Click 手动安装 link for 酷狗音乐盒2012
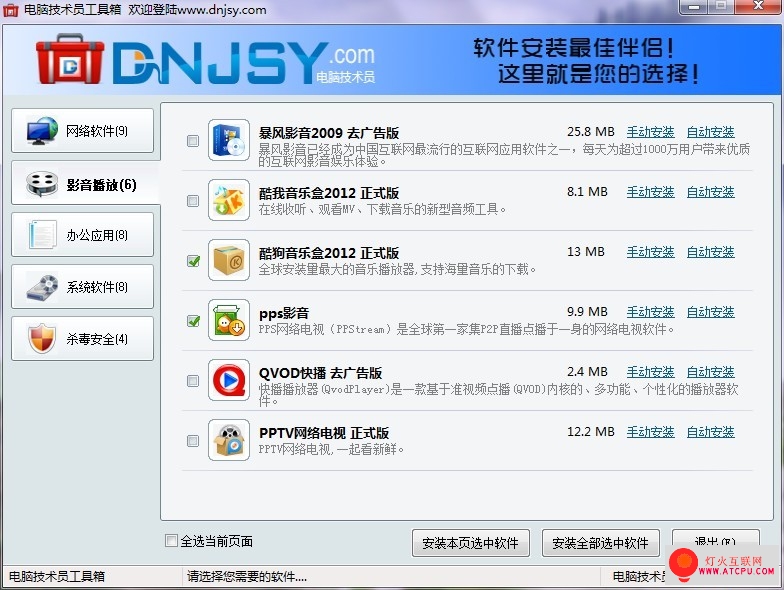The image size is (784, 590). pyautogui.click(x=650, y=252)
